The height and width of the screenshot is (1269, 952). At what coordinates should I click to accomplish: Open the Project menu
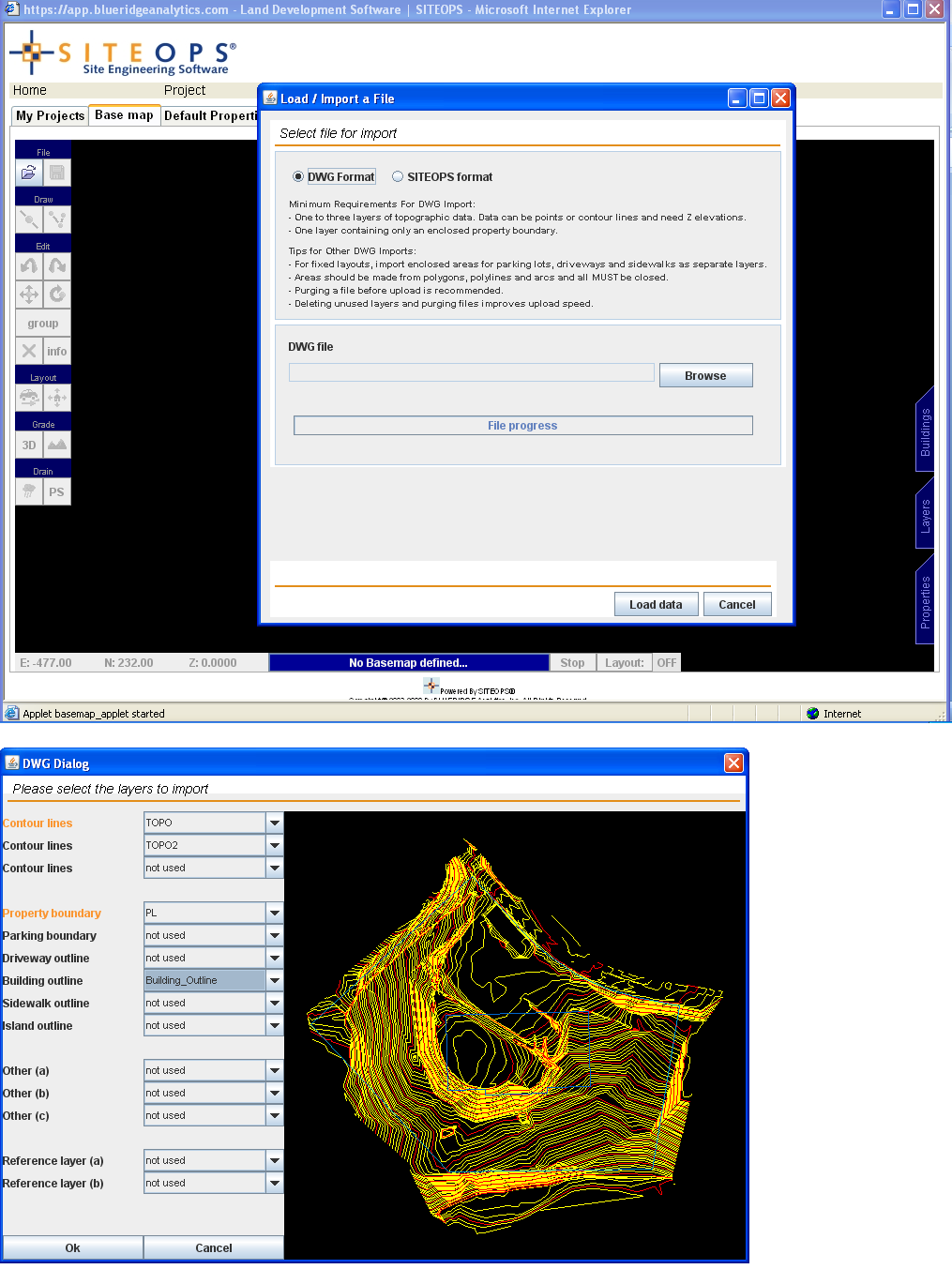tap(185, 90)
